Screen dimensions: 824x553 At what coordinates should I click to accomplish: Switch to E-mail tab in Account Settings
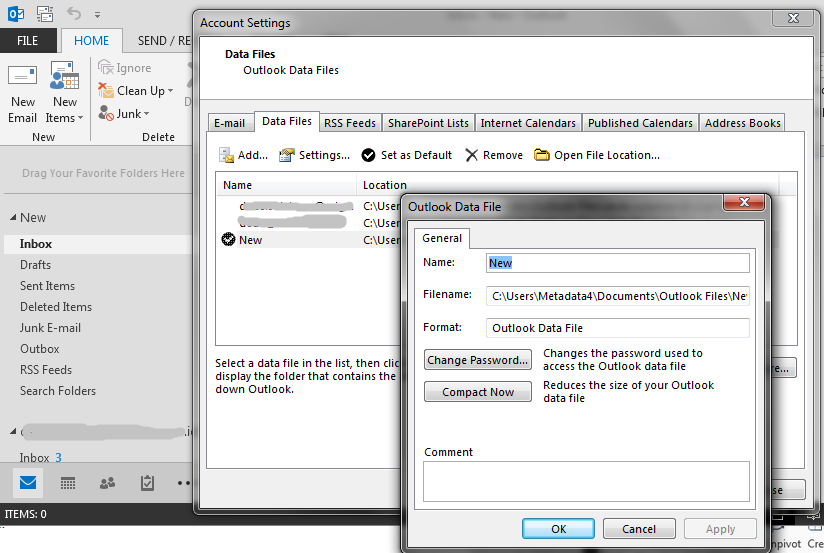230,123
